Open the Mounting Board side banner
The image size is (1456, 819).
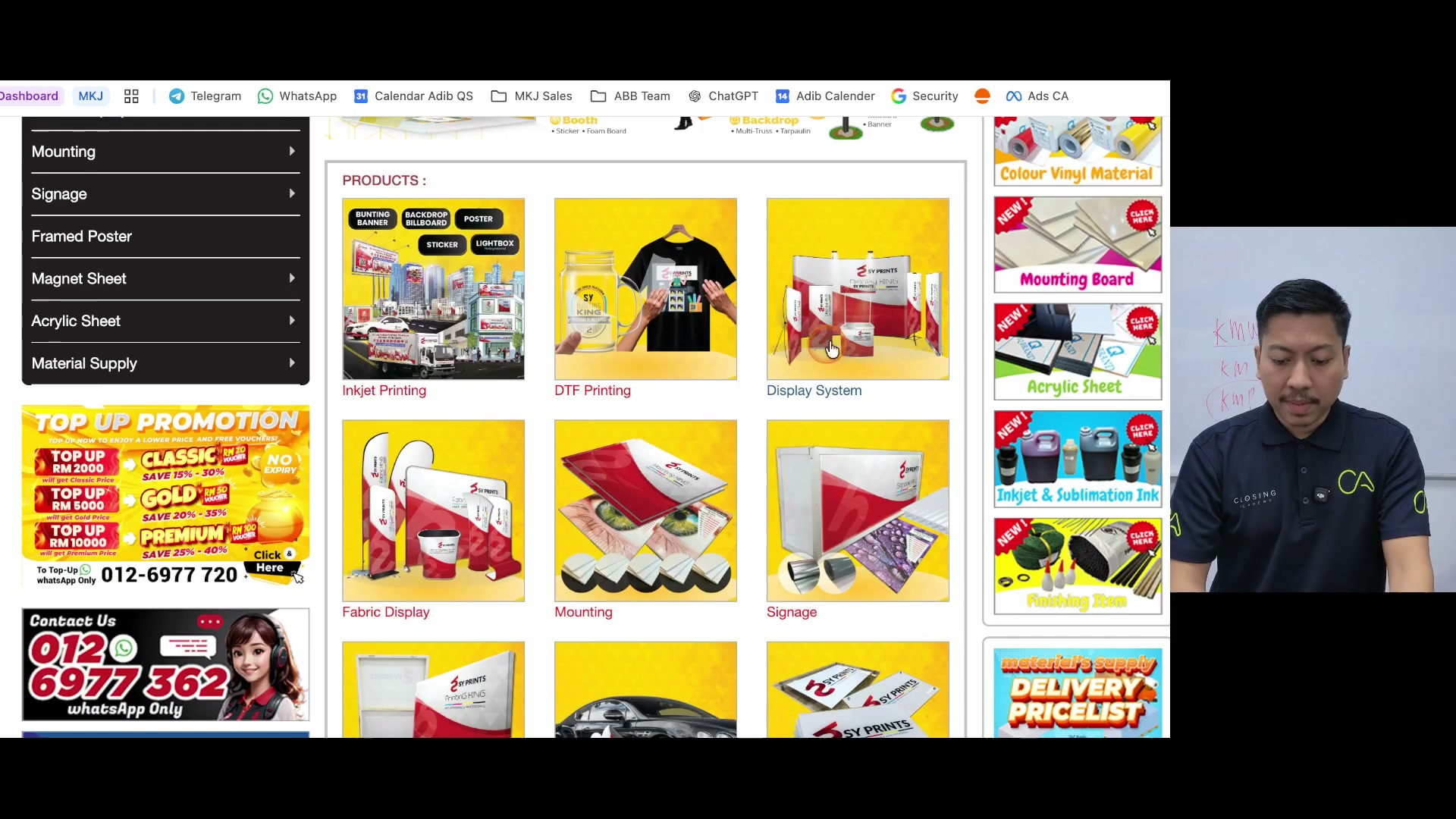point(1078,245)
